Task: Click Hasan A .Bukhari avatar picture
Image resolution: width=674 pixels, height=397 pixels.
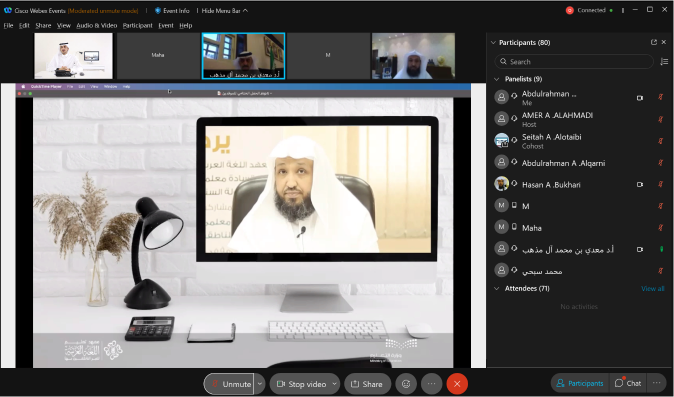Action: coord(501,184)
